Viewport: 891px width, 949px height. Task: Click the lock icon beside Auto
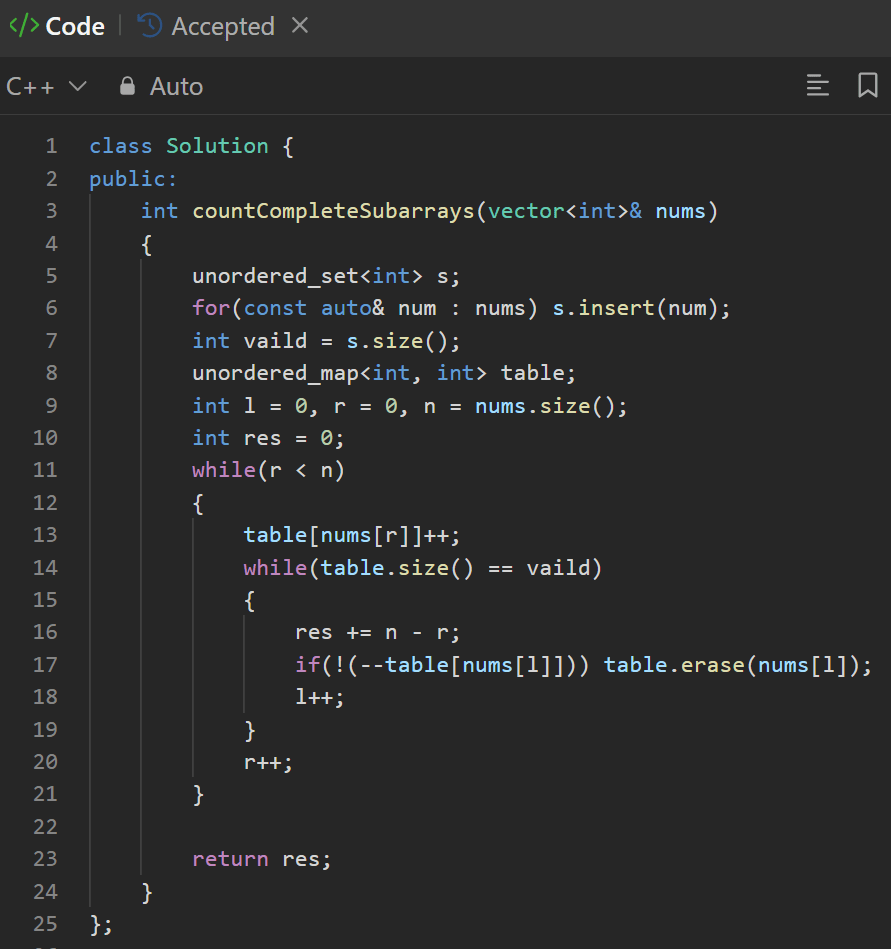[x=127, y=87]
